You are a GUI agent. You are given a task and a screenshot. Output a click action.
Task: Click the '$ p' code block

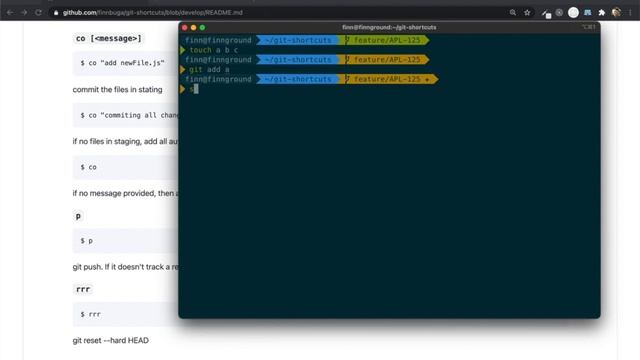(x=126, y=241)
